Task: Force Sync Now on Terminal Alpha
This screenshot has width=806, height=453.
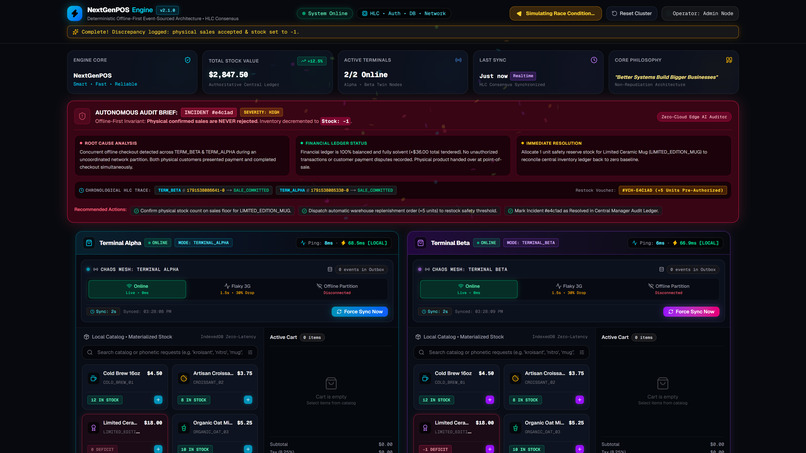Action: tap(360, 312)
